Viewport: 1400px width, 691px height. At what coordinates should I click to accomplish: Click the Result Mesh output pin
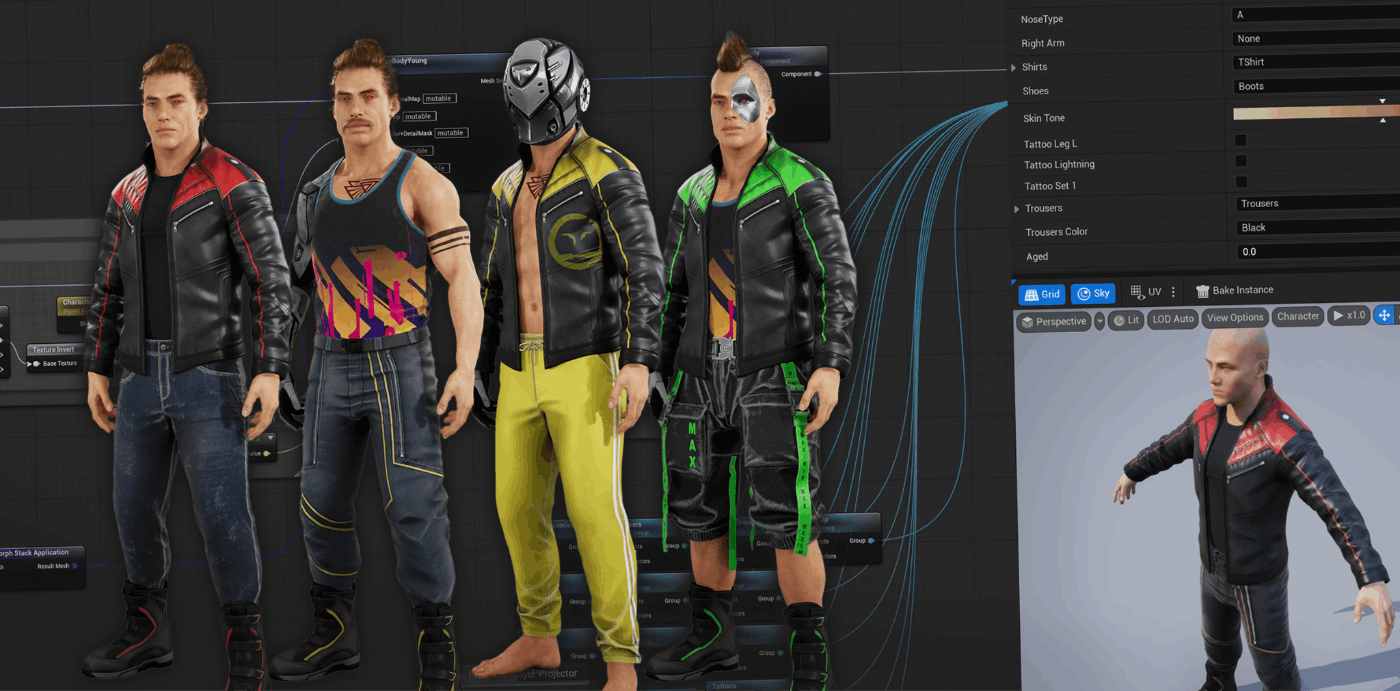coord(76,566)
